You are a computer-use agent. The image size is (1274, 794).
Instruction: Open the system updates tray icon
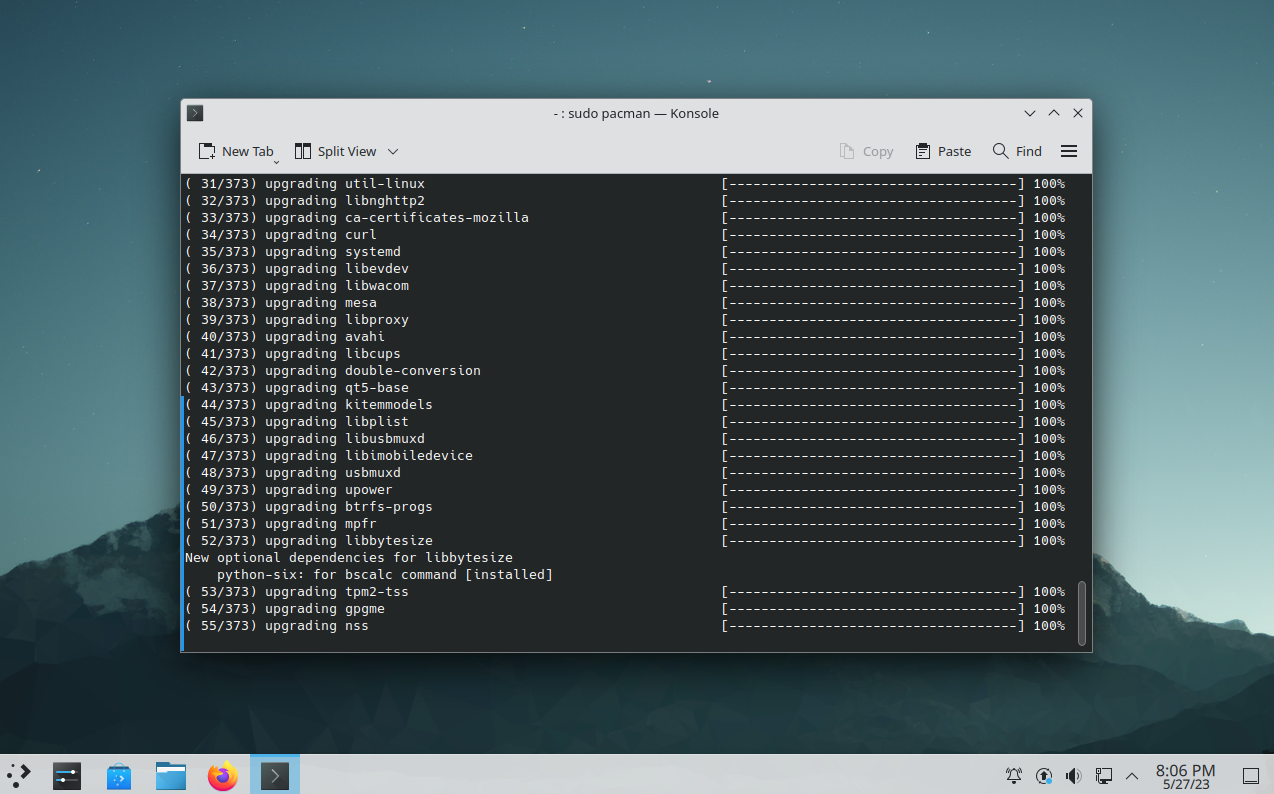click(1044, 775)
